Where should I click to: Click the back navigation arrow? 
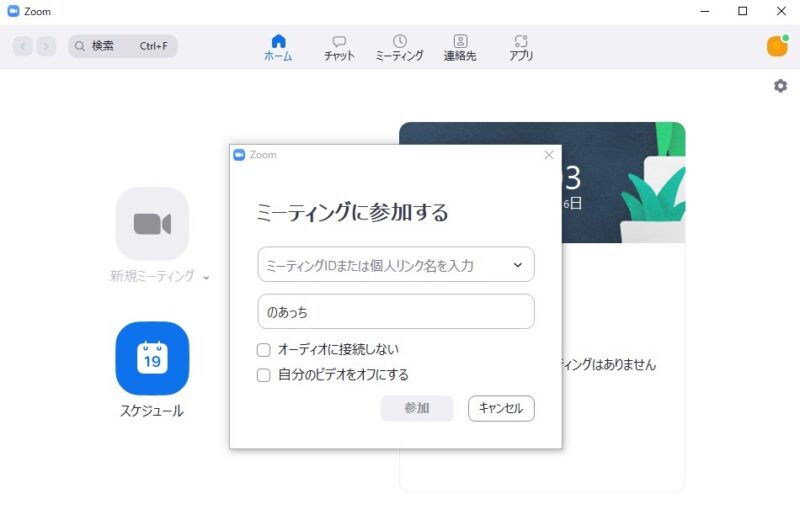pyautogui.click(x=23, y=46)
